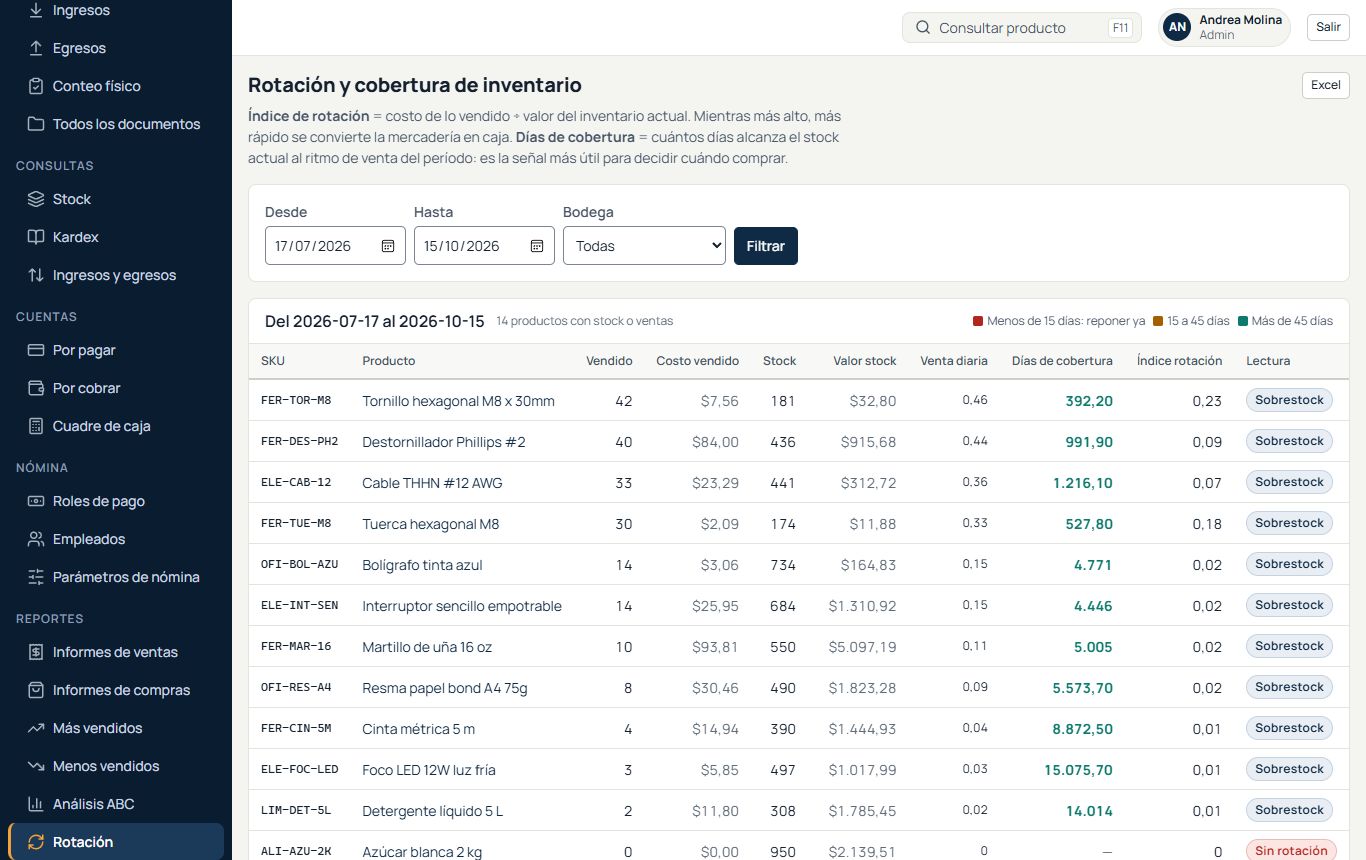Click the Egresos upload arrow icon
The image size is (1366, 860).
36,48
